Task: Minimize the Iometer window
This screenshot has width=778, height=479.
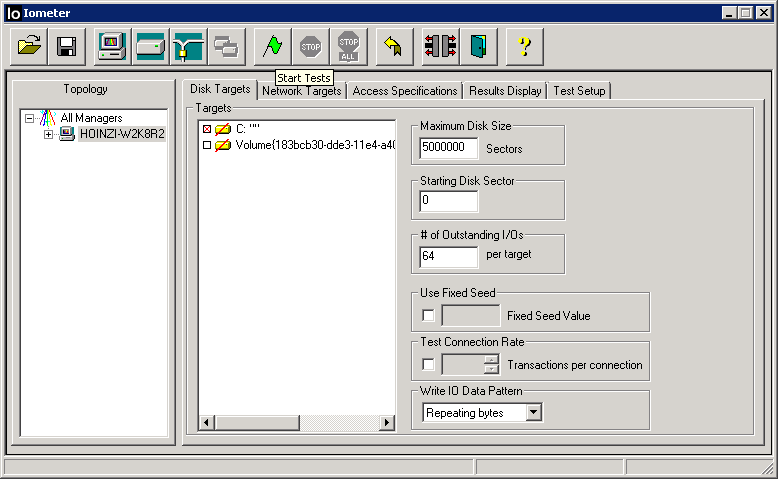Action: 729,13
